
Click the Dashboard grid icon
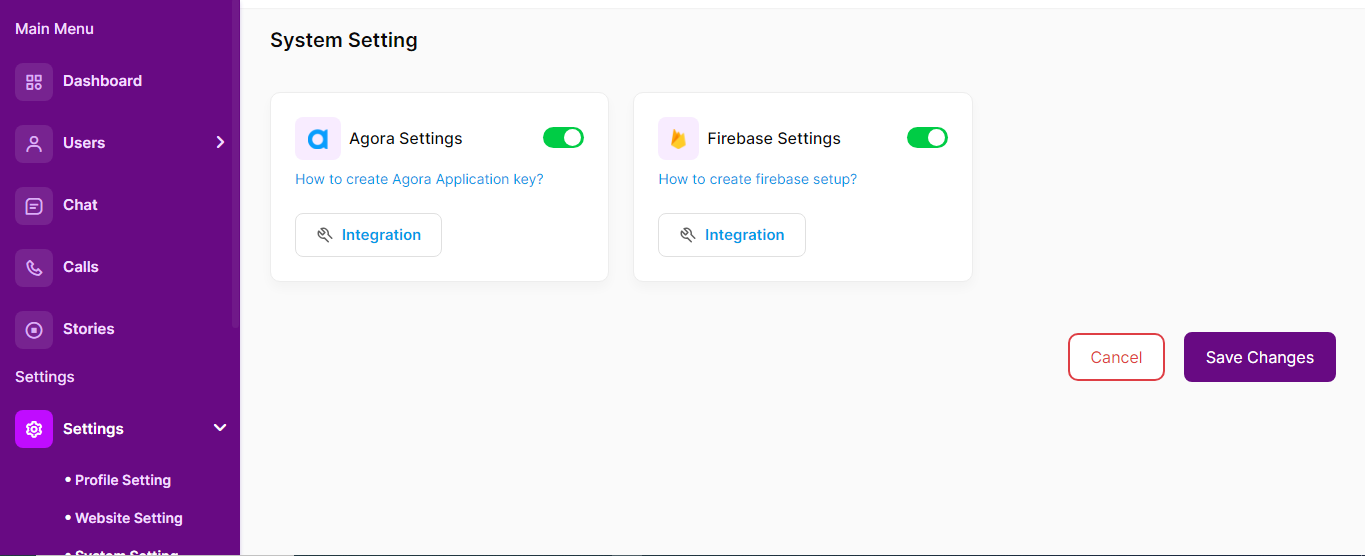34,82
